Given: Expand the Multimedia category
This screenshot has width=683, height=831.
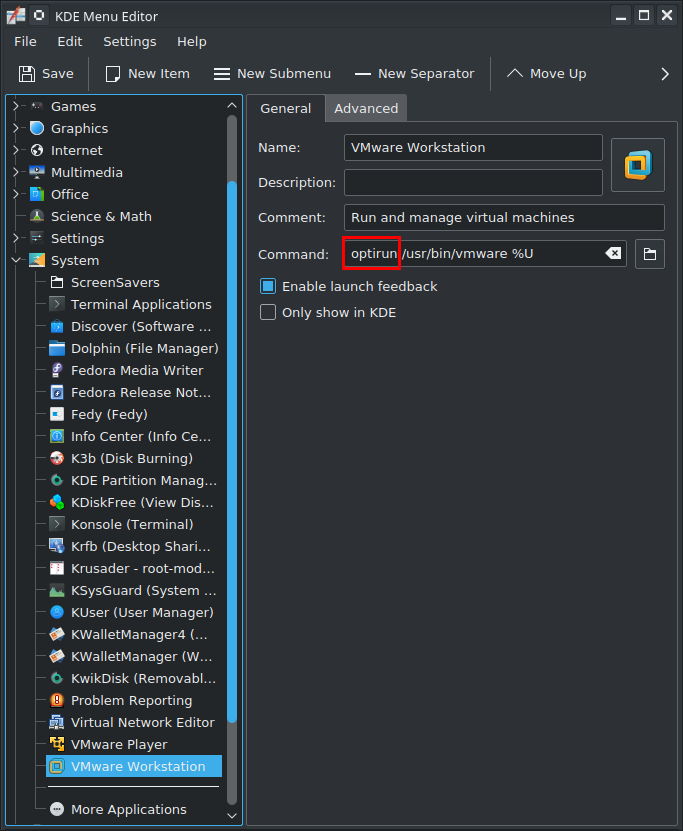Looking at the screenshot, I should coord(15,172).
